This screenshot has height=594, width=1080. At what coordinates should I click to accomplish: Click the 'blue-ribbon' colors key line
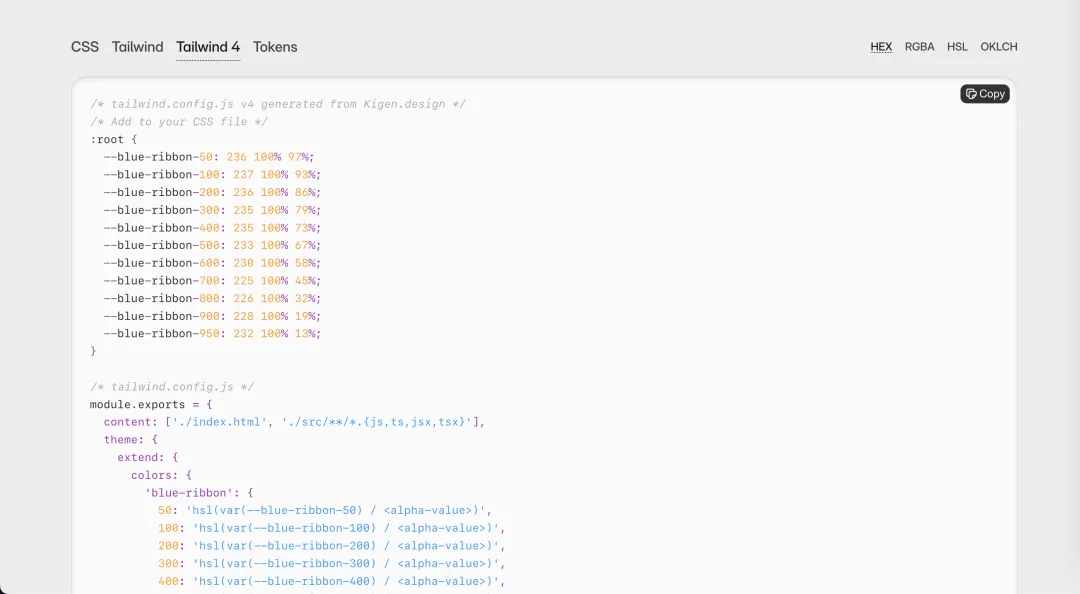pos(199,493)
